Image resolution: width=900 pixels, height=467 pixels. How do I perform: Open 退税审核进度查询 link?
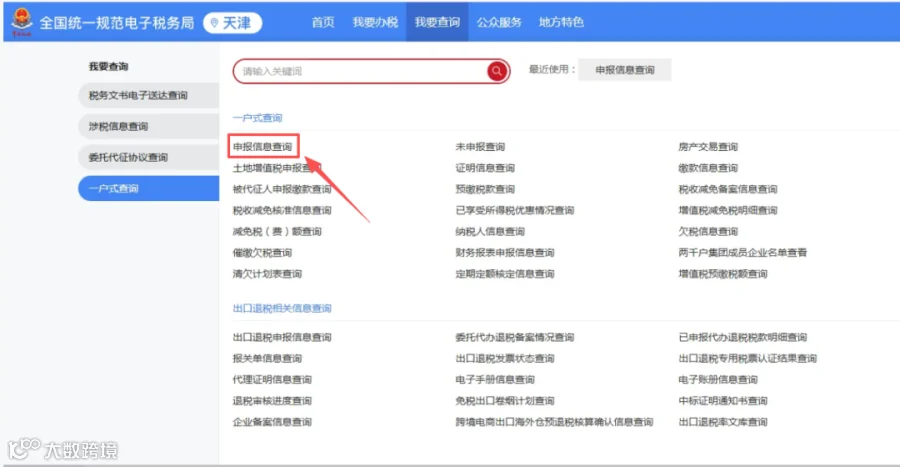point(272,401)
